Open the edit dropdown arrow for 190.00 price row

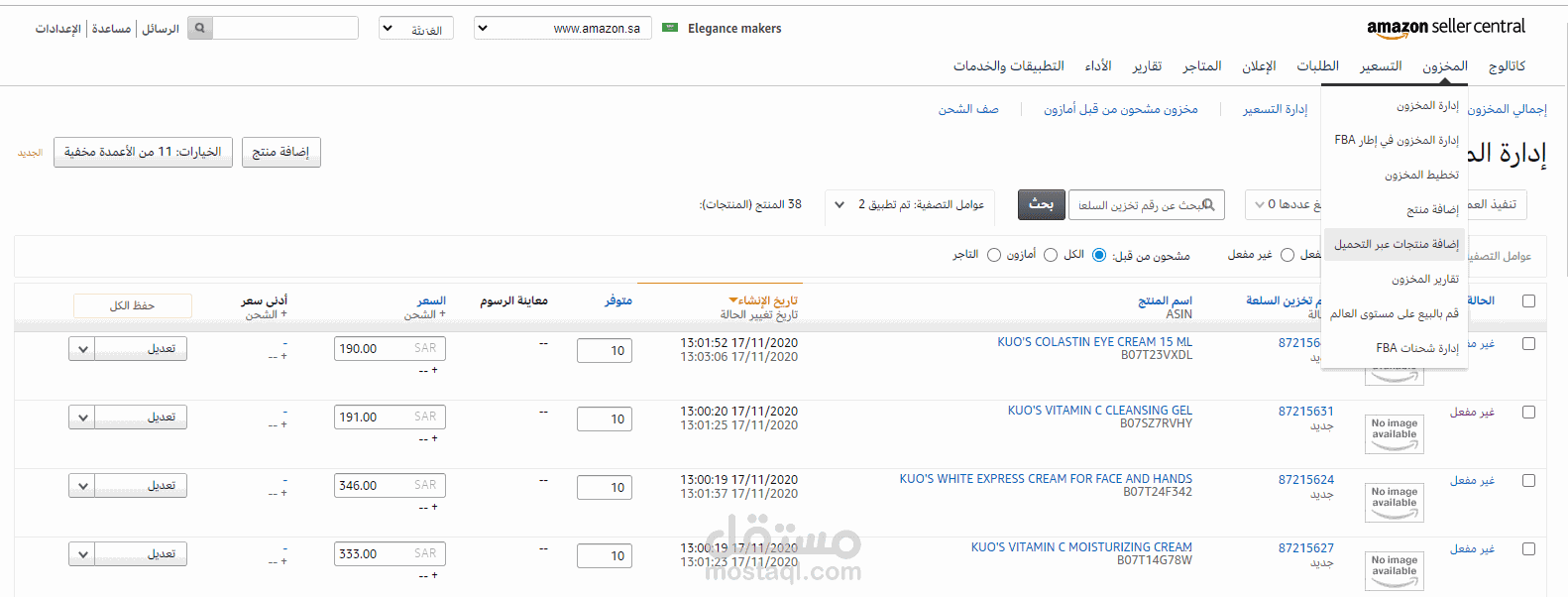click(82, 349)
